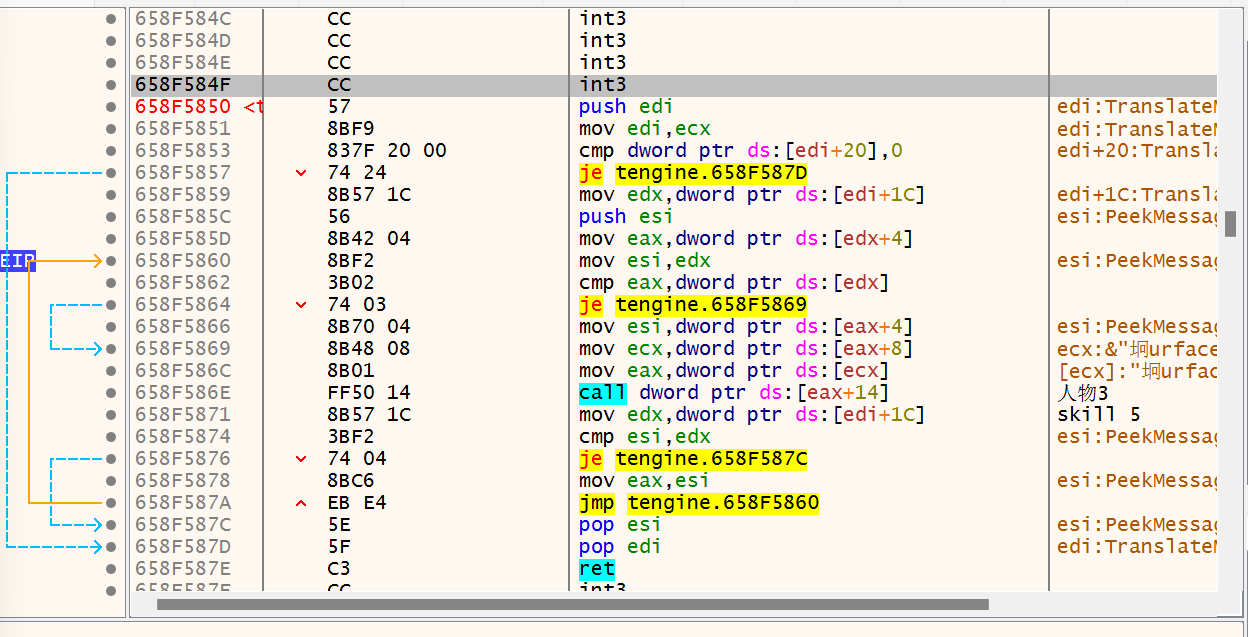
Task: Select the 'pop esi' instruction
Action: pos(620,525)
